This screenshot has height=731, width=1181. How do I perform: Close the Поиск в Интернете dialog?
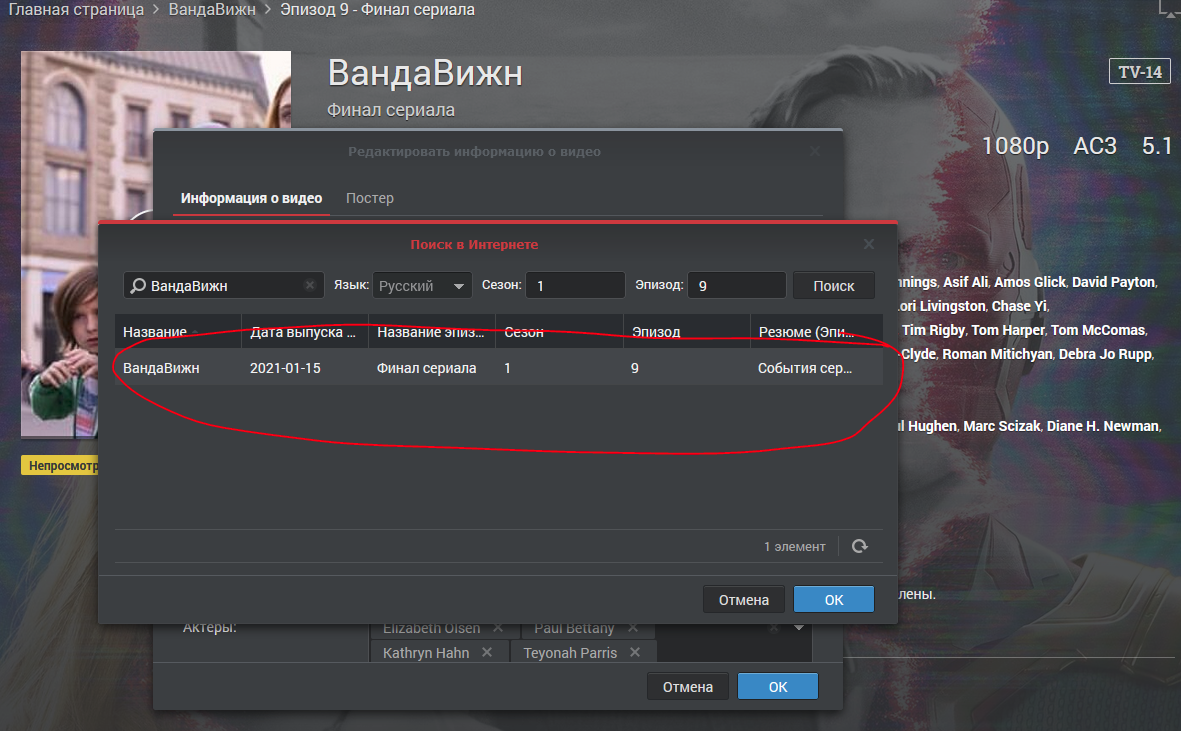click(868, 244)
